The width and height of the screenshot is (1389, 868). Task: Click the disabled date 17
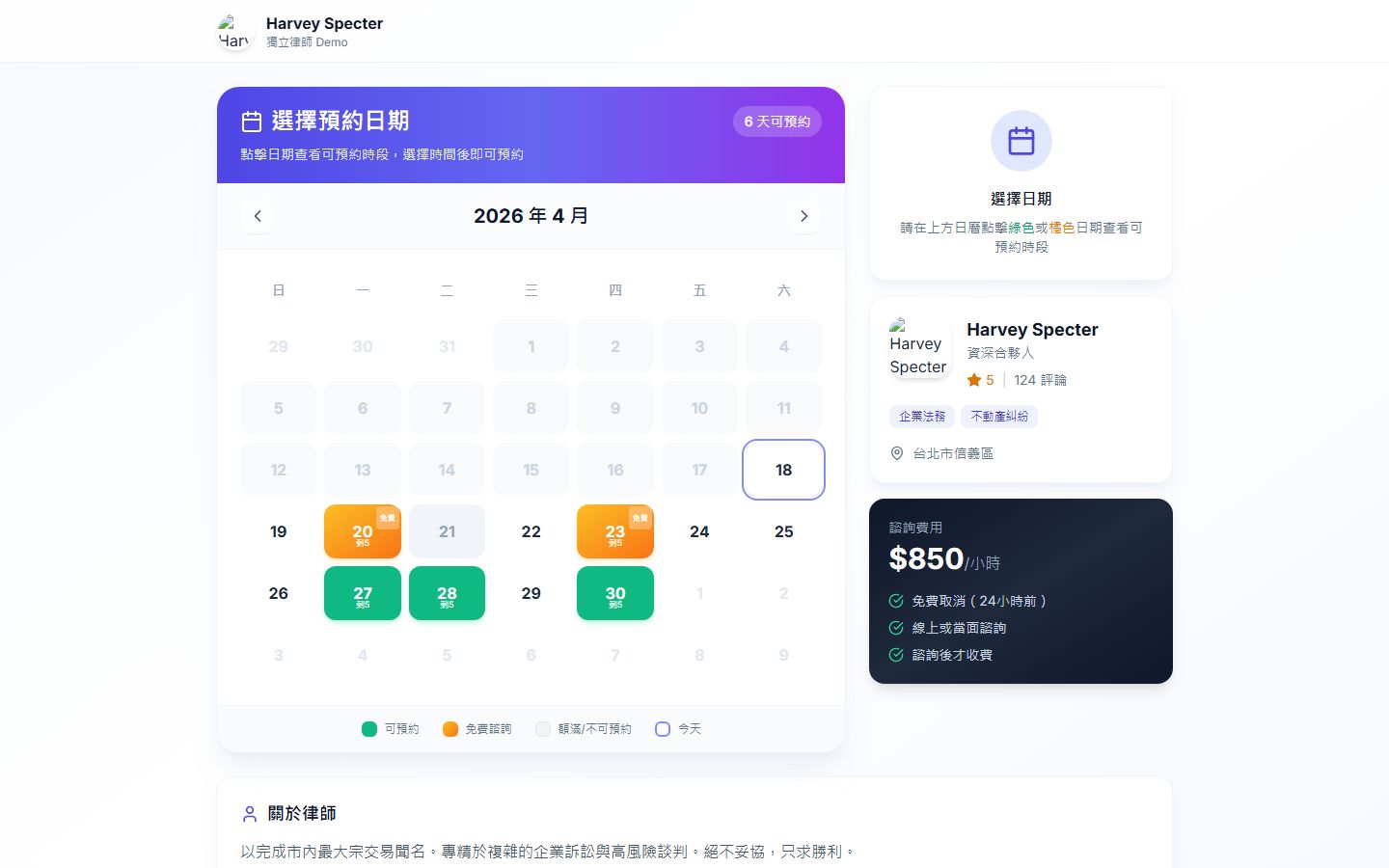(699, 470)
